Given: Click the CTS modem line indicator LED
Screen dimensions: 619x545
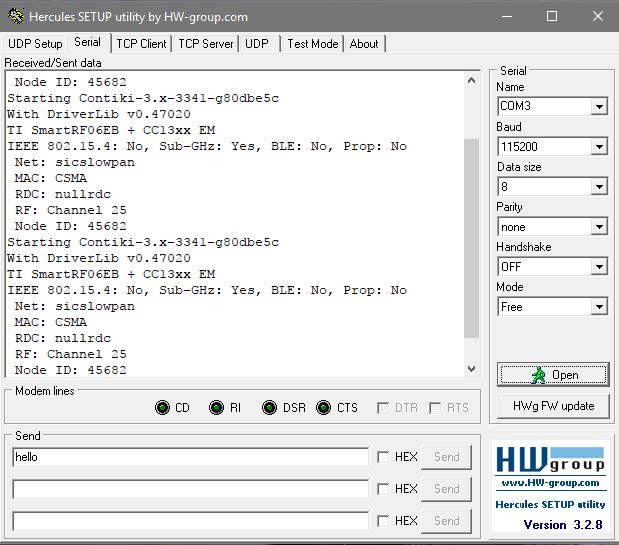Looking at the screenshot, I should point(323,407).
